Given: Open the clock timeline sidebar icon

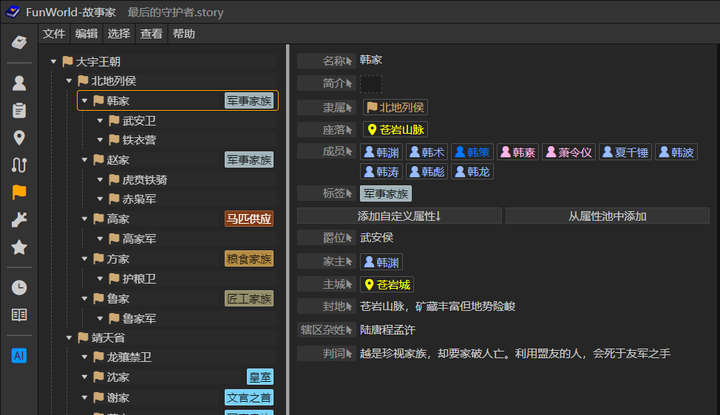Looking at the screenshot, I should (19, 288).
